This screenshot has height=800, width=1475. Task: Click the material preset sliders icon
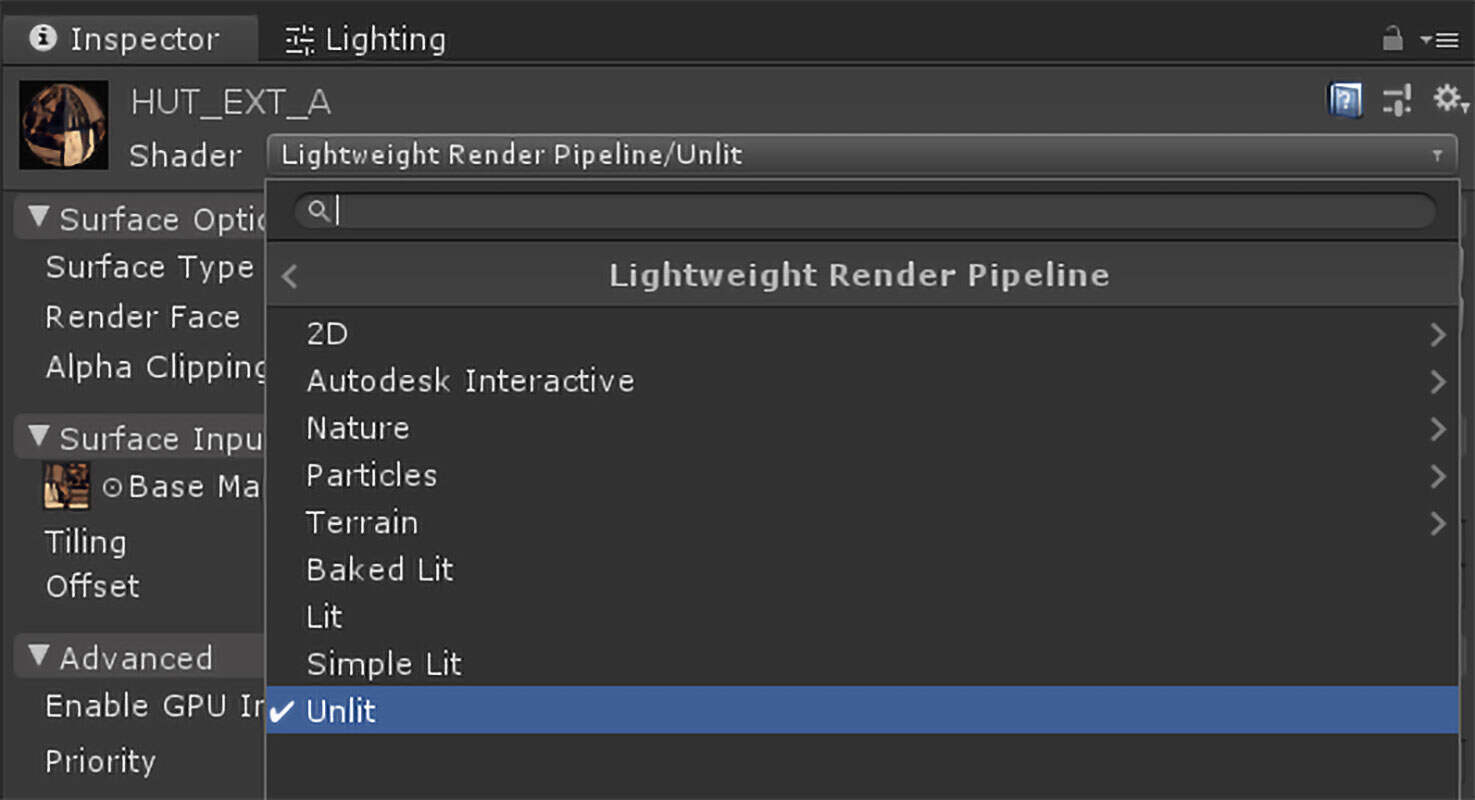(1397, 100)
